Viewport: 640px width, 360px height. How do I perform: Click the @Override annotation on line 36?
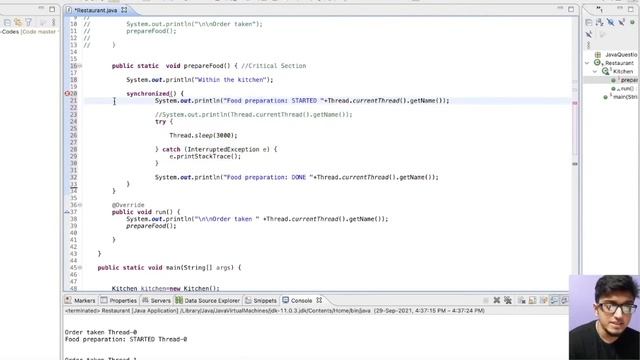(x=128, y=205)
